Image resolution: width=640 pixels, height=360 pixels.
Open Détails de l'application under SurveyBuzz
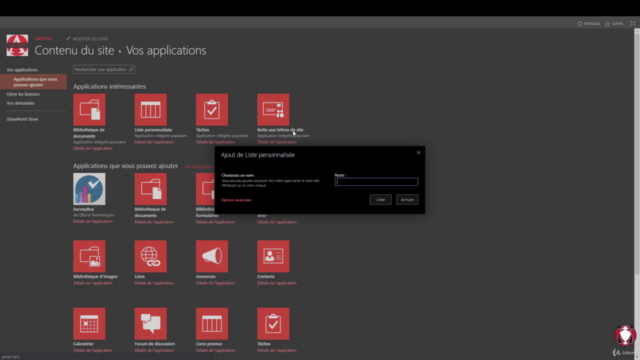(x=93, y=221)
